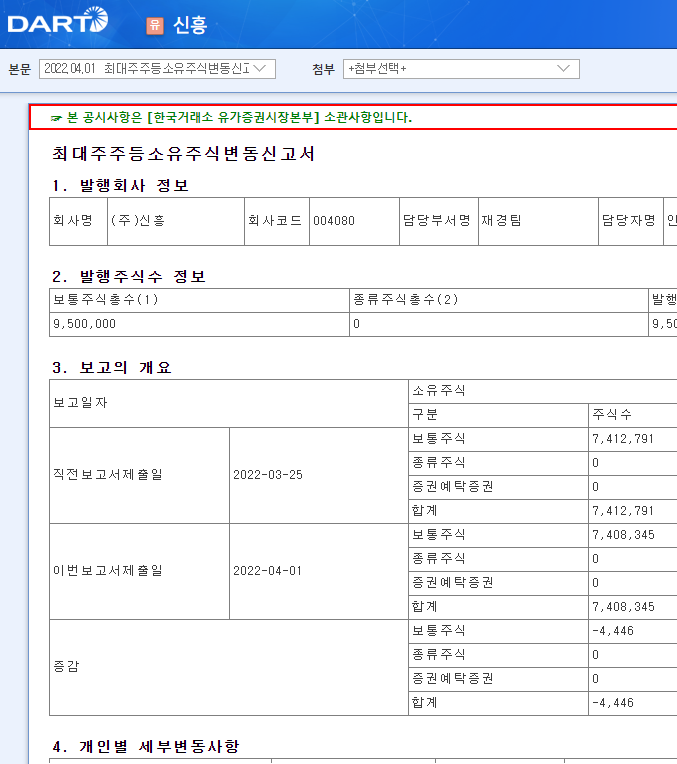Click the heading 3. 보고의 개요

(112, 367)
